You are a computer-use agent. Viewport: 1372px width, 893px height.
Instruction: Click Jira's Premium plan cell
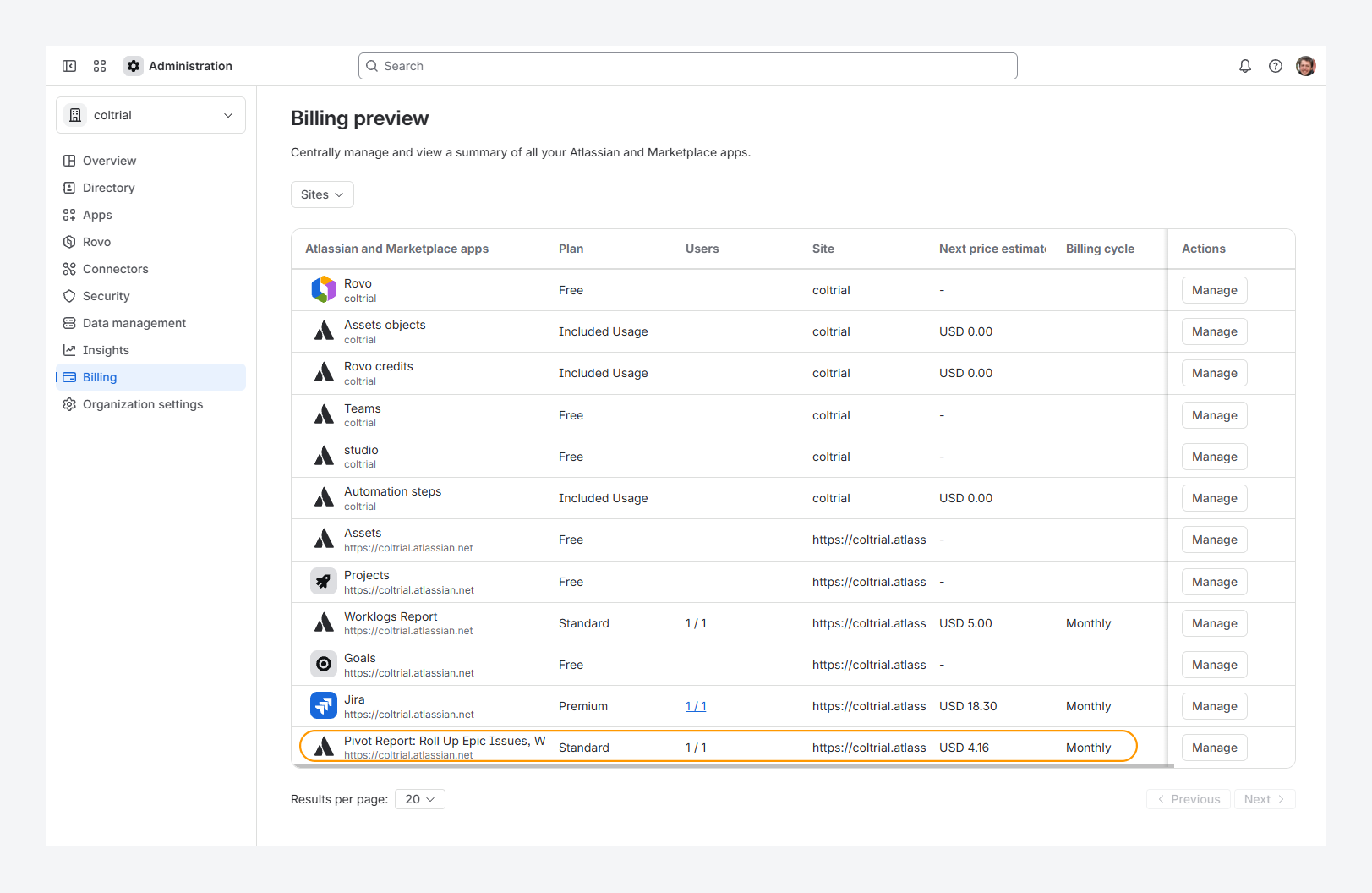[x=583, y=706]
